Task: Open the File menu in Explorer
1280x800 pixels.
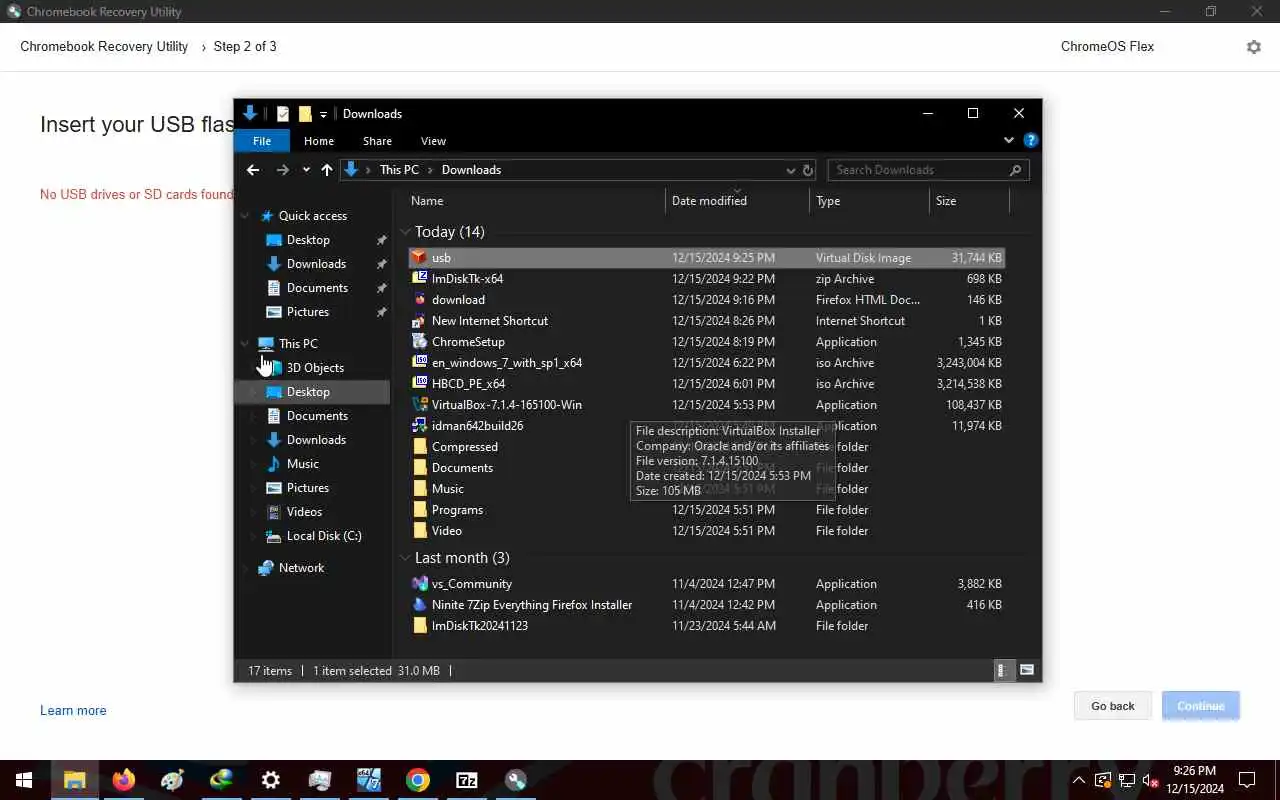Action: (262, 141)
